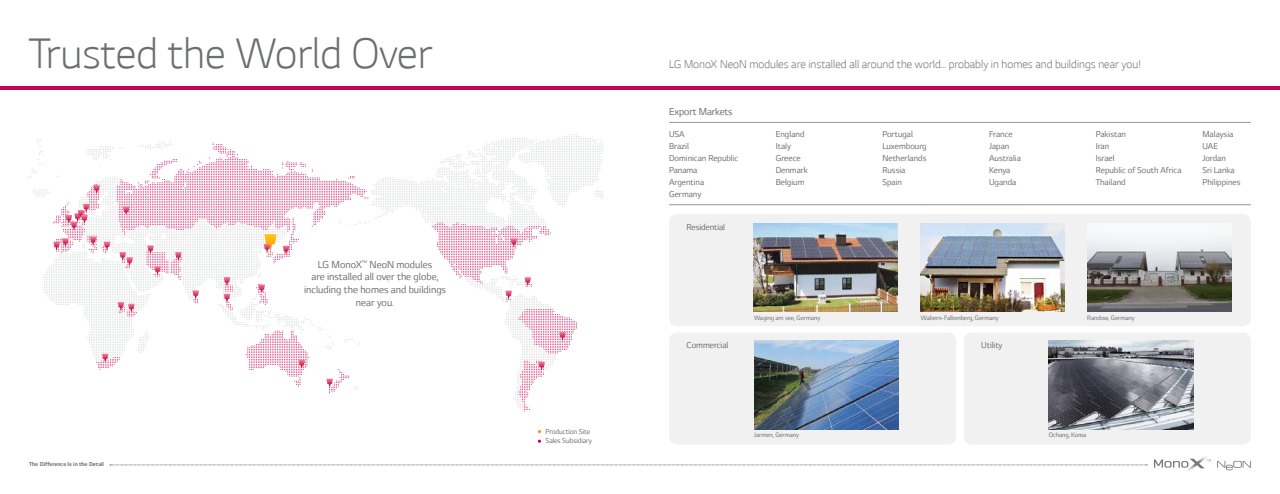Click the Residential section label

click(705, 228)
